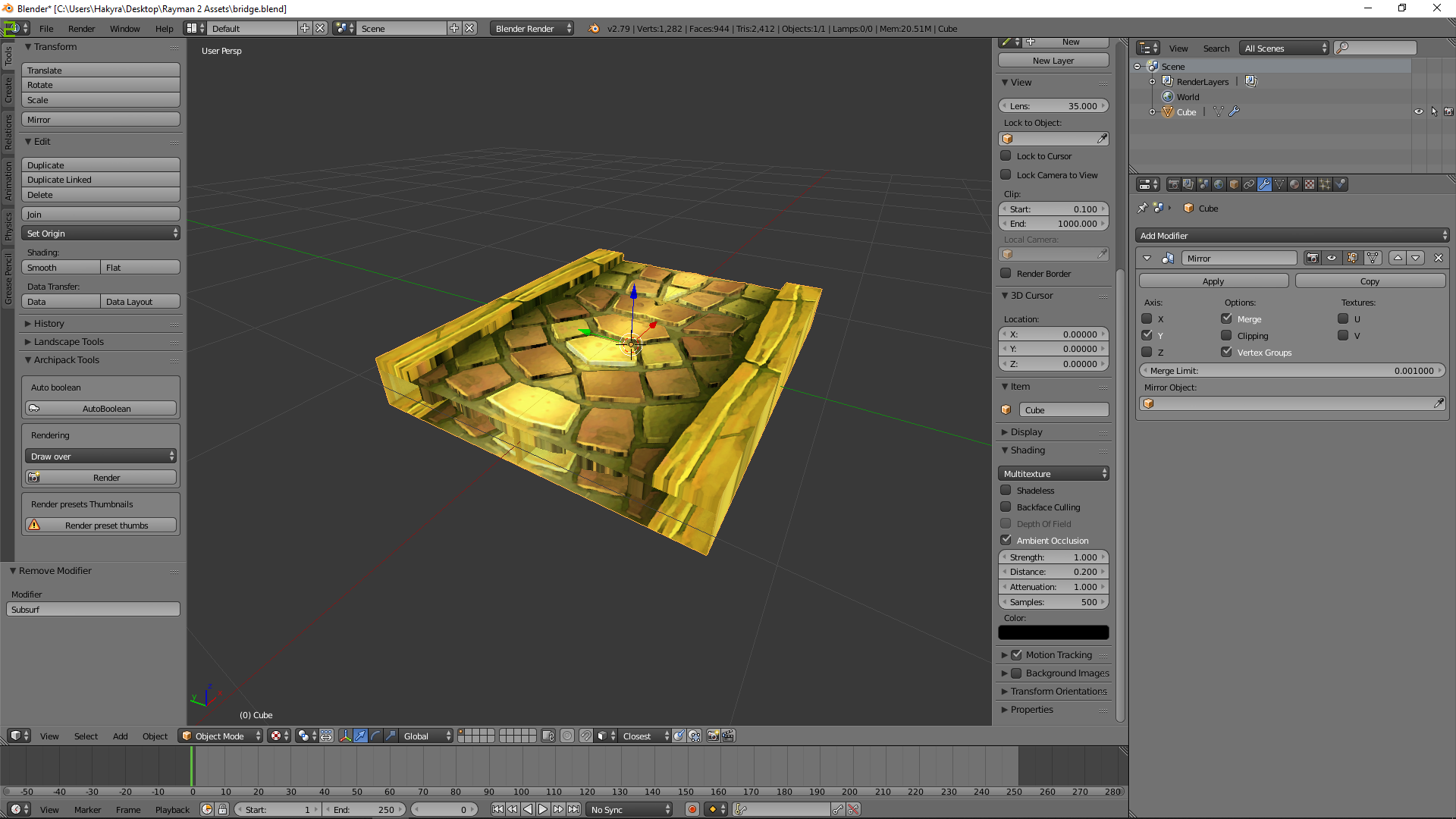Enable the rotate manipulator arc icon
The width and height of the screenshot is (1456, 819).
[x=375, y=736]
